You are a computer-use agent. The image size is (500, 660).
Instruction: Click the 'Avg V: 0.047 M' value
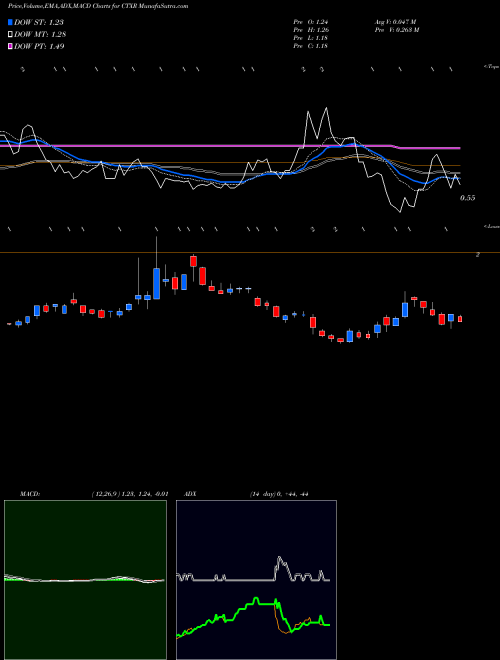click(395, 22)
